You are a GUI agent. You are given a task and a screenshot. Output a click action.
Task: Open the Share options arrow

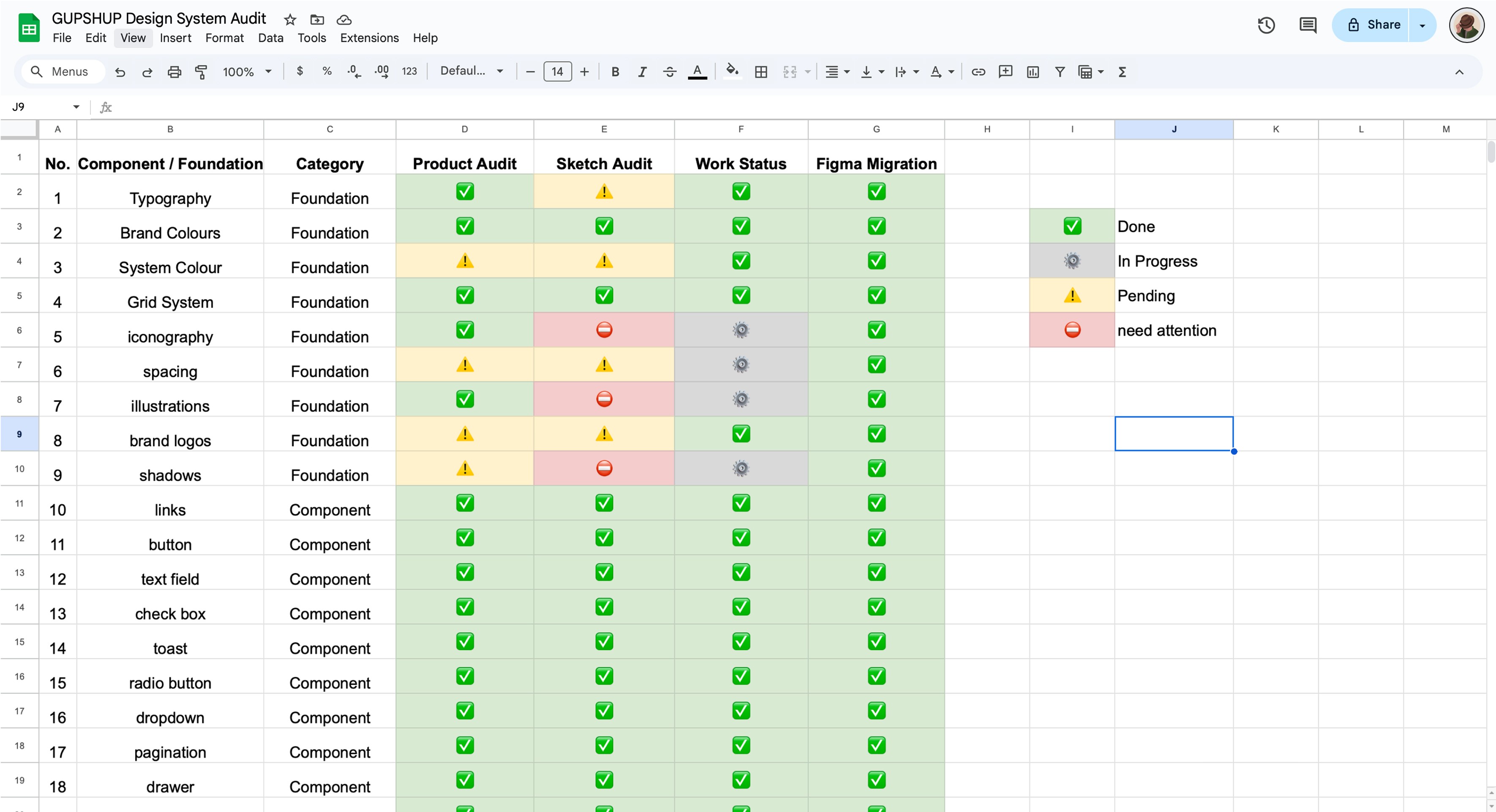[x=1422, y=25]
